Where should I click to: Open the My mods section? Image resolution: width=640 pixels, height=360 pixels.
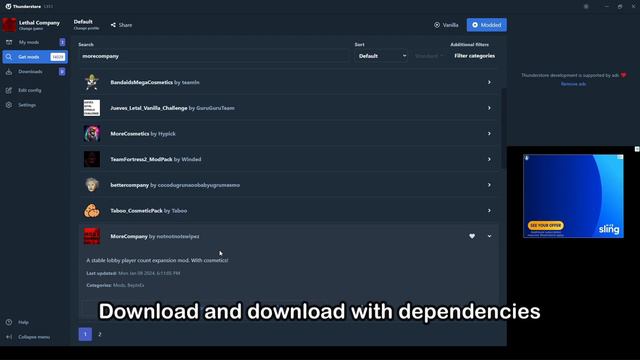tap(35, 42)
